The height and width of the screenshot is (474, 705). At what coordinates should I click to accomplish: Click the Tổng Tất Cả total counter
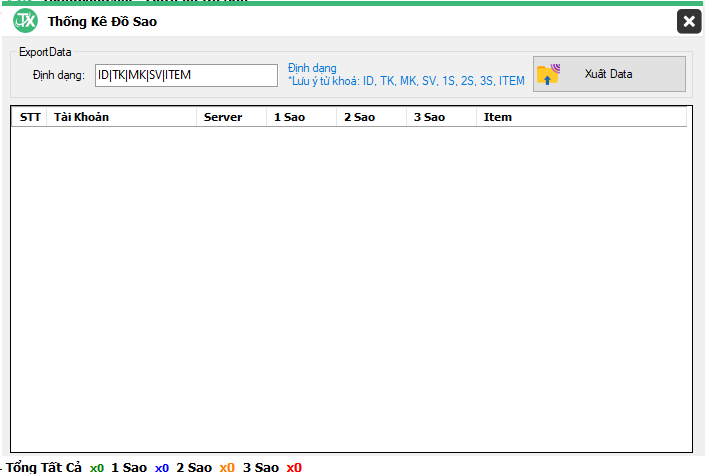point(45,467)
